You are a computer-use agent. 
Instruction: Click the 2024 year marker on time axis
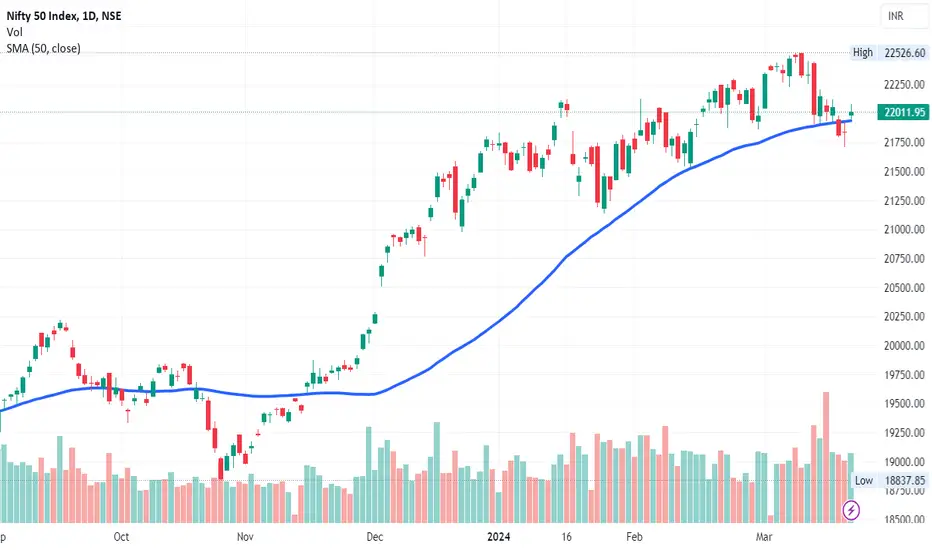[x=499, y=536]
